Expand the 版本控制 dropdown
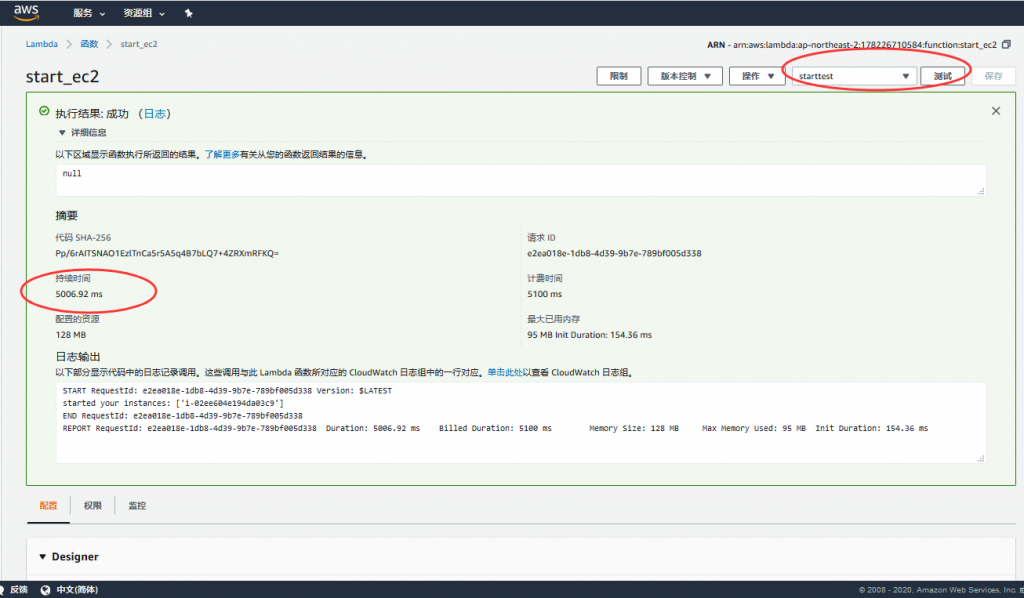The image size is (1024, 598). point(685,76)
